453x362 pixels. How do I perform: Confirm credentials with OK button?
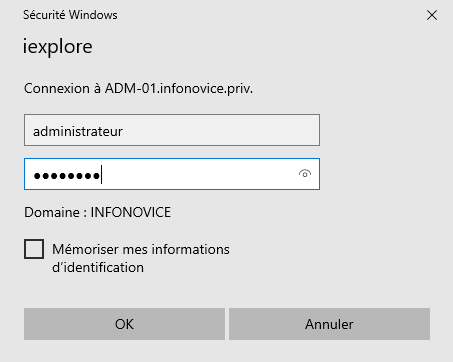coord(124,324)
